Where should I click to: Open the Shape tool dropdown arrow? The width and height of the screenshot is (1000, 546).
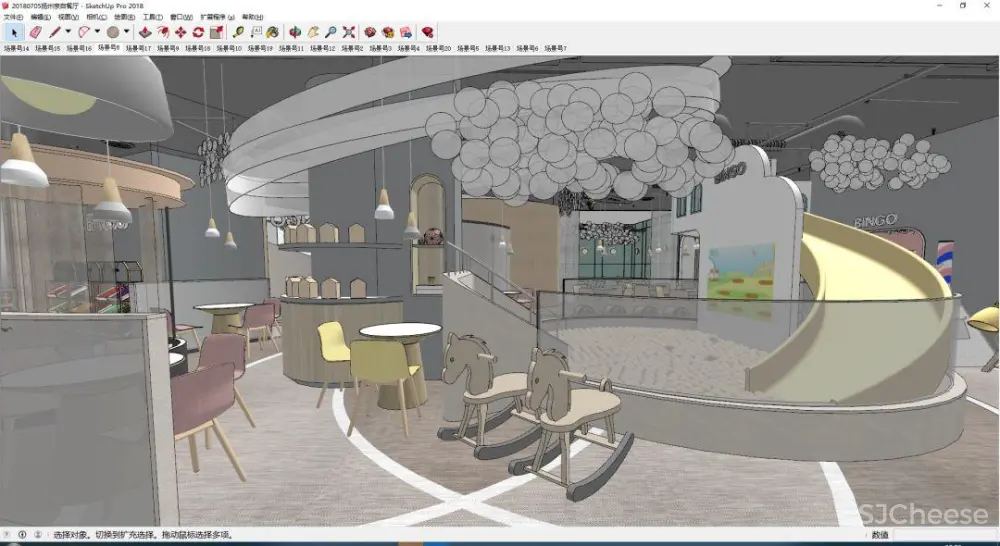pyautogui.click(x=126, y=32)
